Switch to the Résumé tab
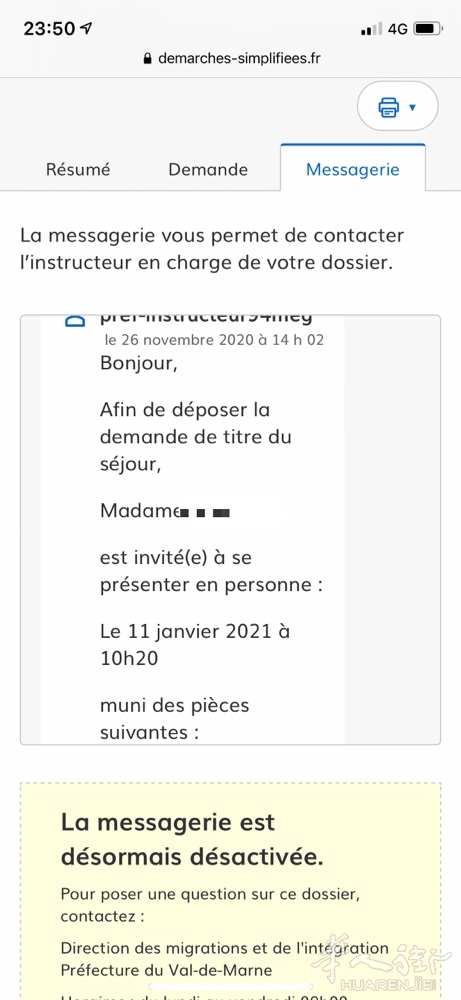Screen dimensions: 461x1000 (78, 169)
